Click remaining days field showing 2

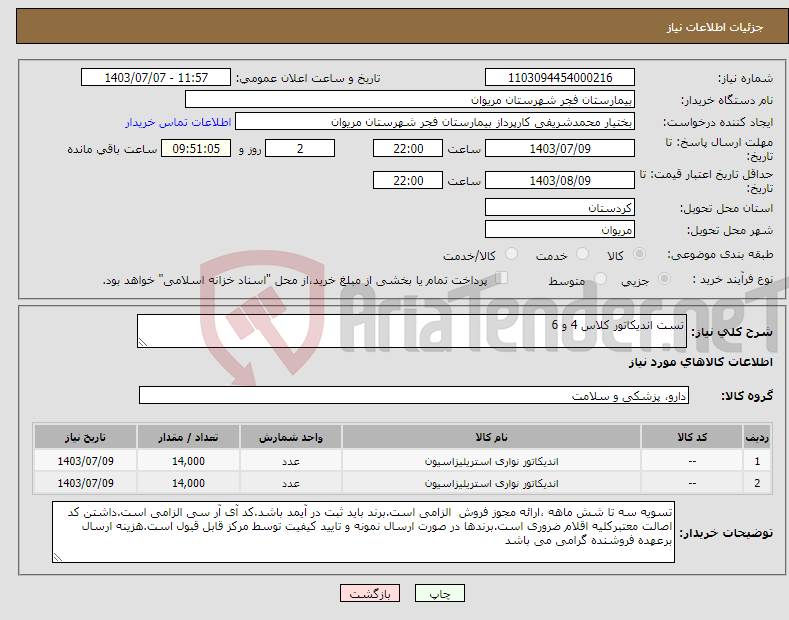(x=300, y=148)
